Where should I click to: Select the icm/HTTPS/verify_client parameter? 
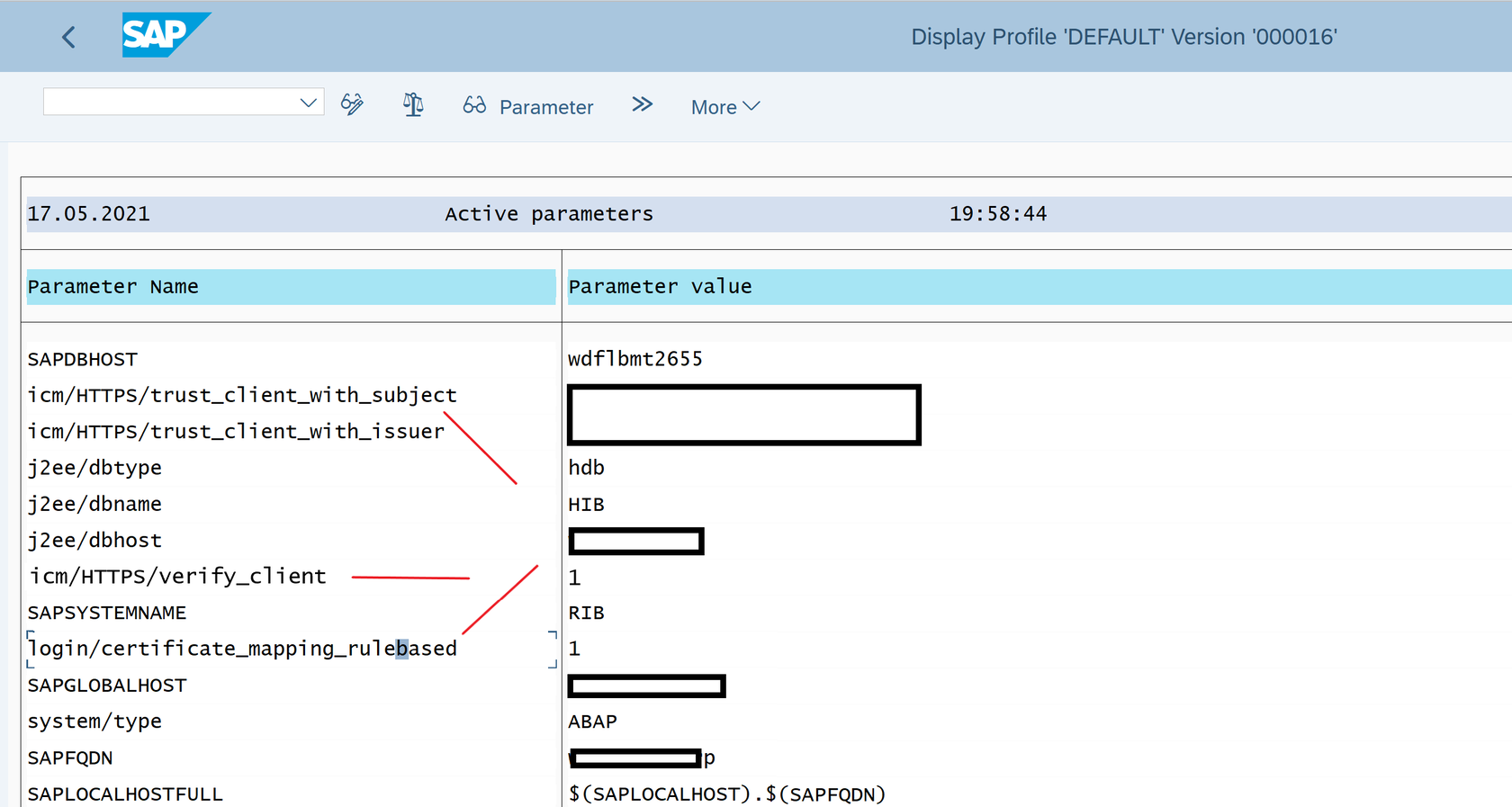(x=178, y=576)
